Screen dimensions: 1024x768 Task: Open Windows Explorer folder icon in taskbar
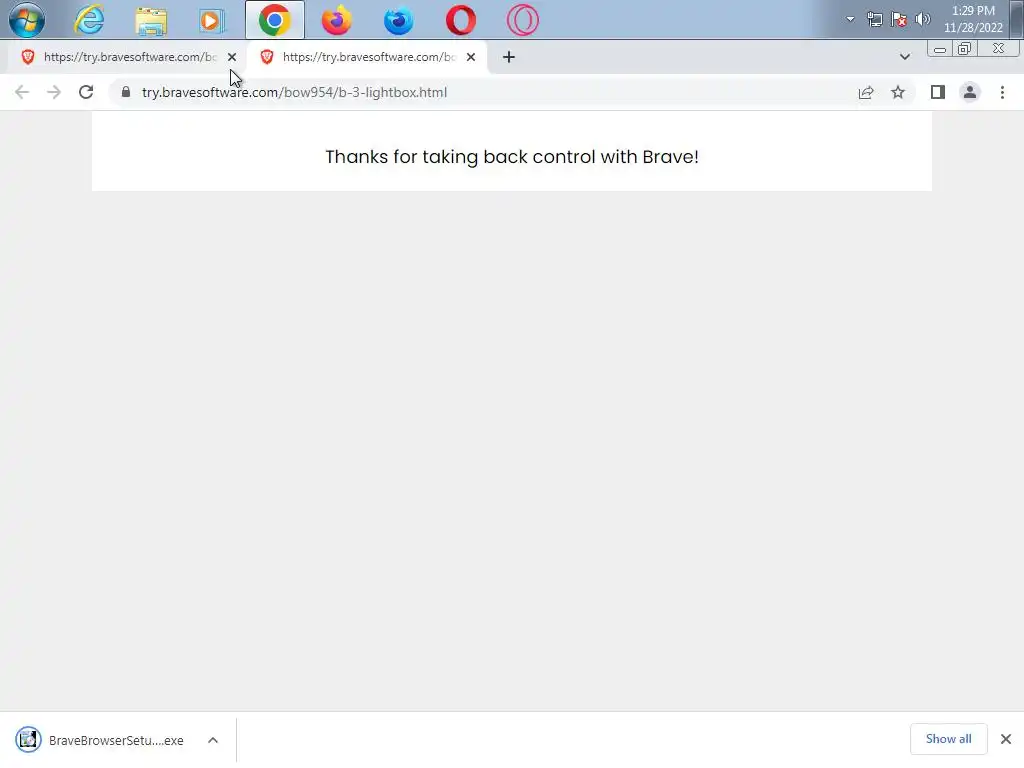(x=151, y=20)
